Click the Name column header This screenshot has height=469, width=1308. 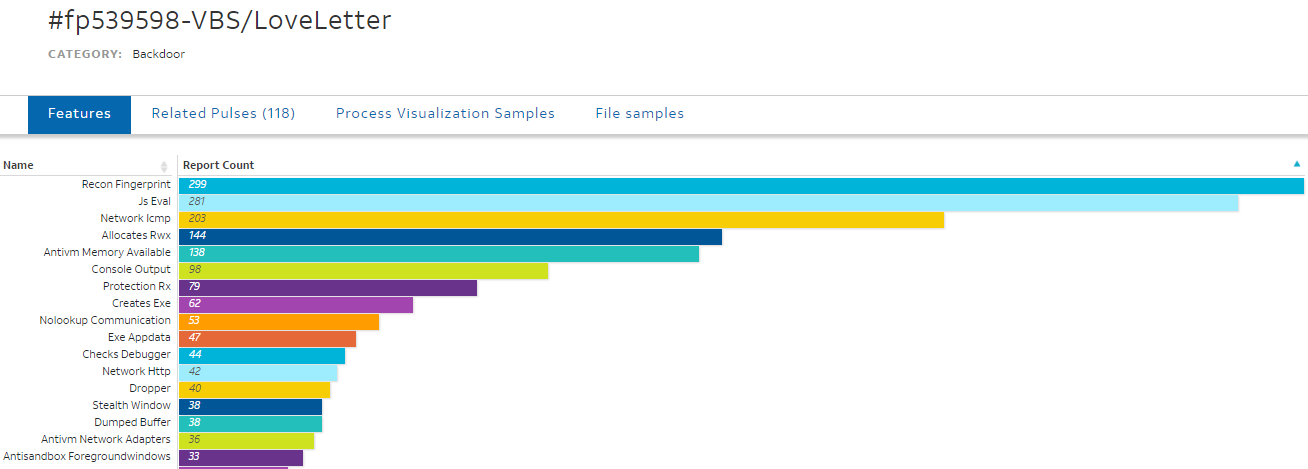click(19, 166)
